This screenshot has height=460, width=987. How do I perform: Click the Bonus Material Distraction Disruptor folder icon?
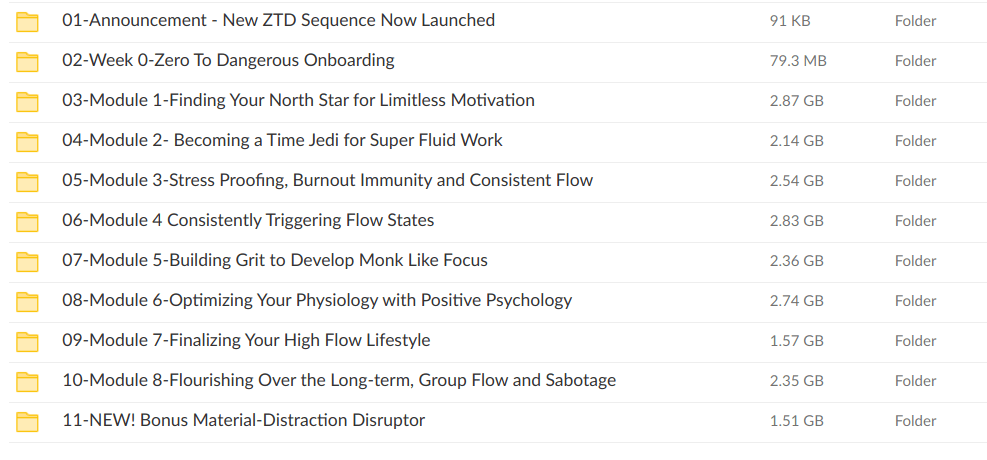point(27,422)
